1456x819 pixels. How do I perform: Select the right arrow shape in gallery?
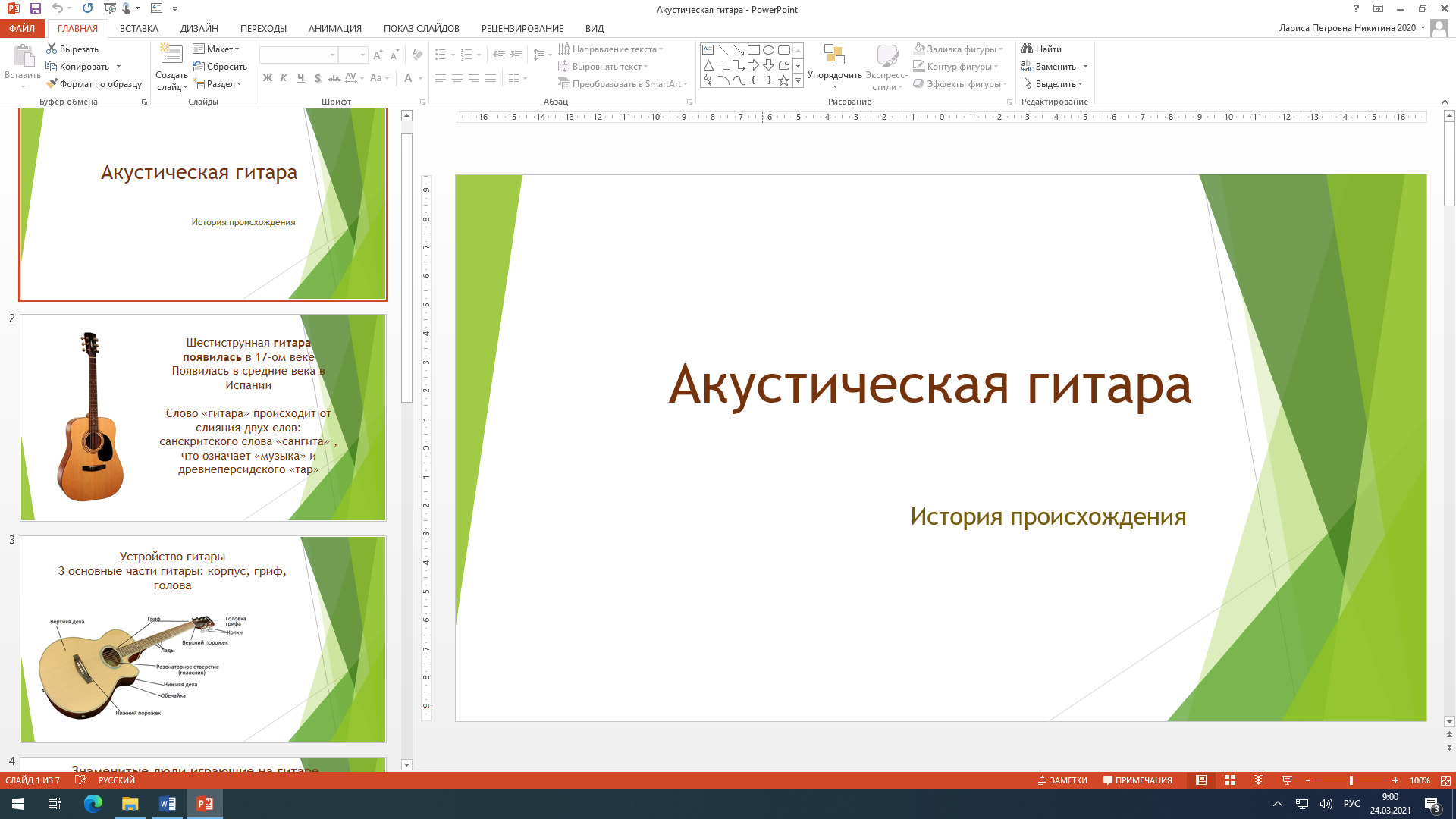click(x=753, y=65)
